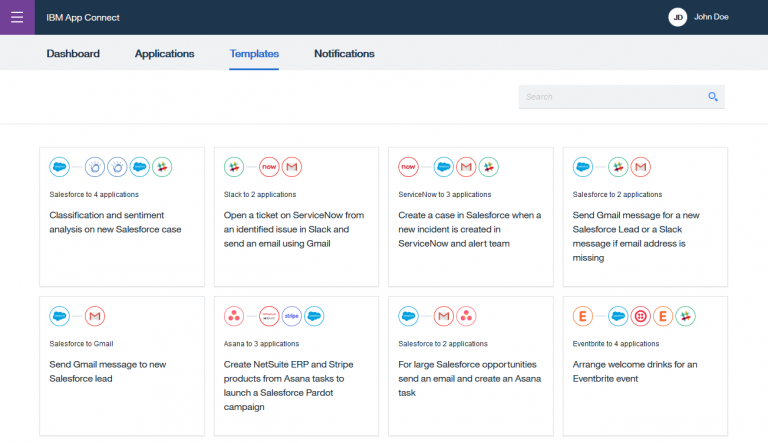Go to the Notifications tab
Viewport: 768px width, 443px height.
coord(344,53)
